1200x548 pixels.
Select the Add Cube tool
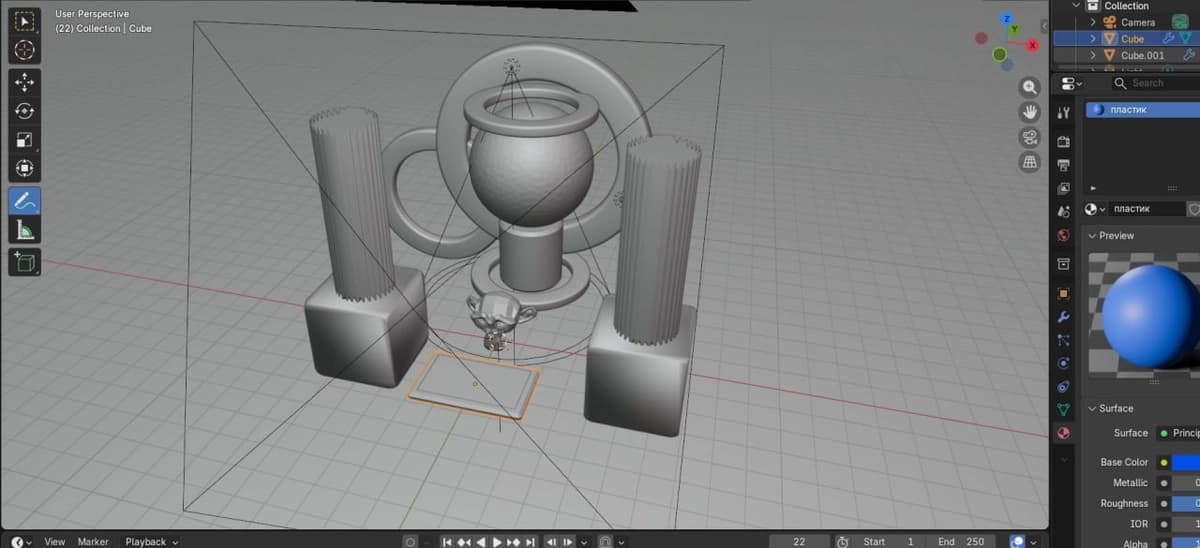pos(26,262)
